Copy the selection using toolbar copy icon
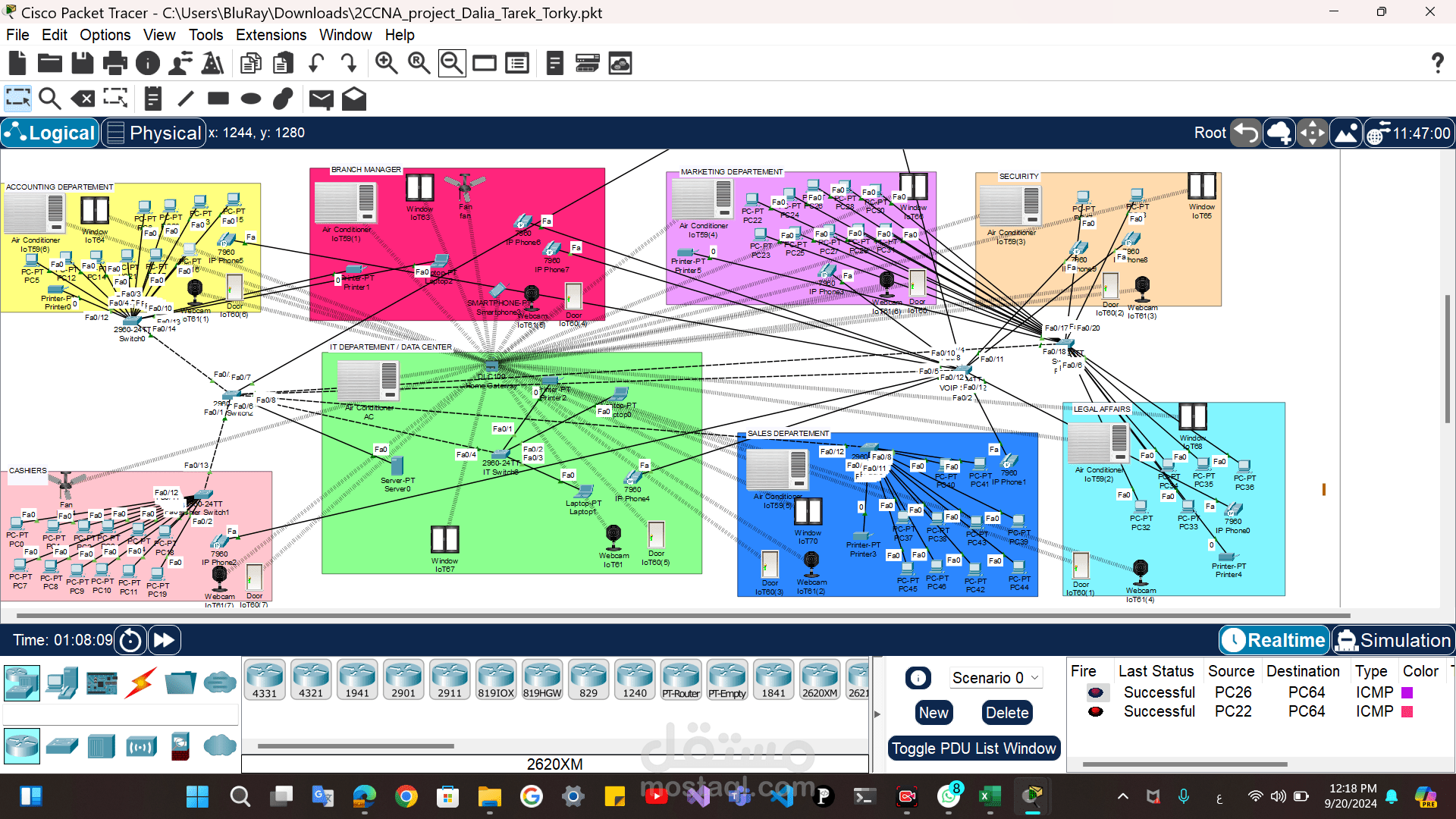Viewport: 1456px width, 819px height. [250, 64]
